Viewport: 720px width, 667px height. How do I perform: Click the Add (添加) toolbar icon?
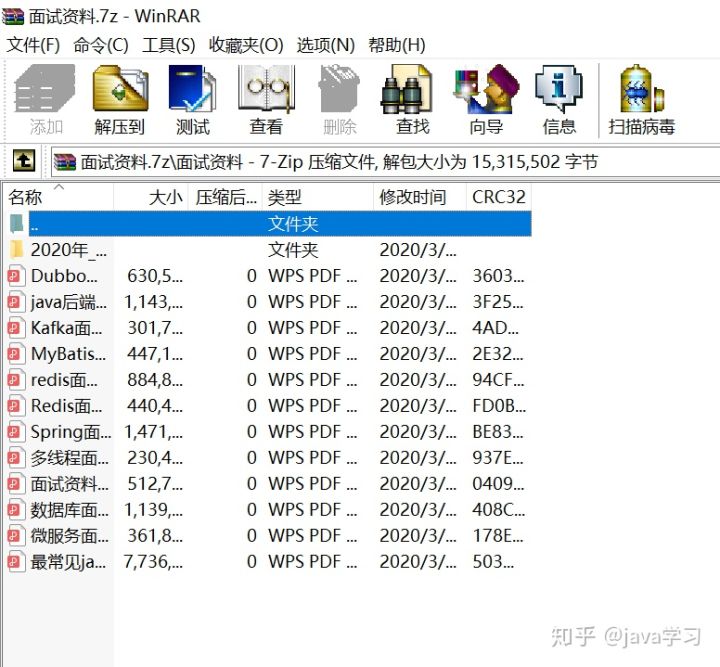point(45,88)
